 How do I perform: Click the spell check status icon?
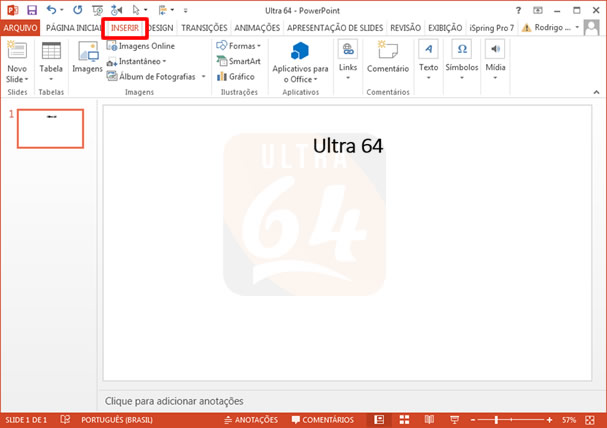point(65,419)
